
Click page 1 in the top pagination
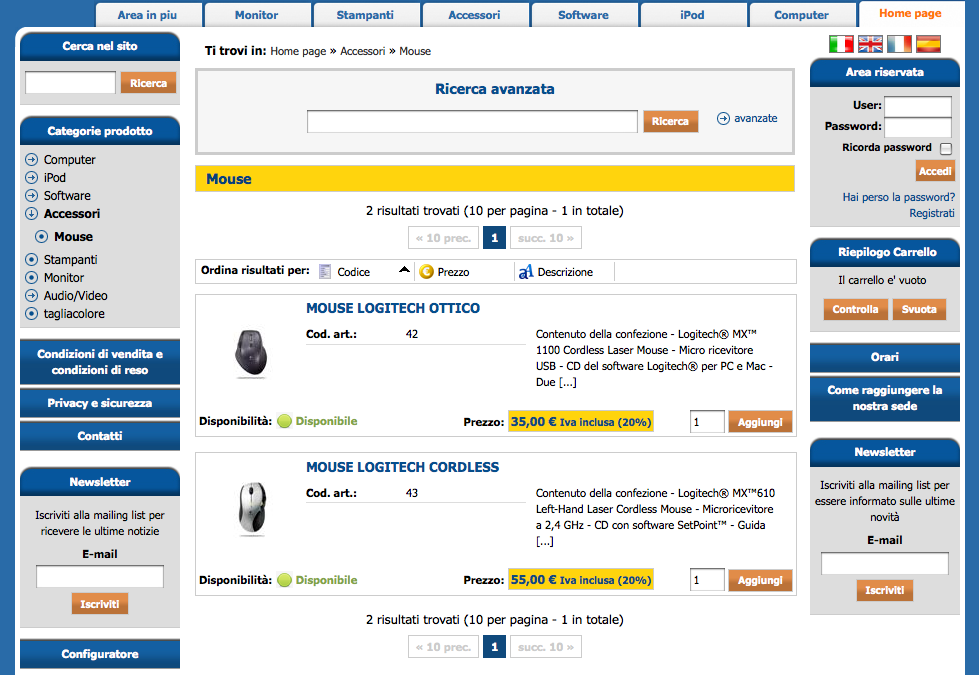tap(494, 238)
